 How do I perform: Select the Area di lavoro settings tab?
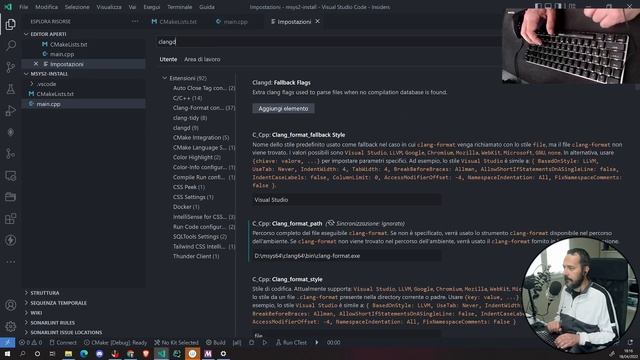[202, 59]
